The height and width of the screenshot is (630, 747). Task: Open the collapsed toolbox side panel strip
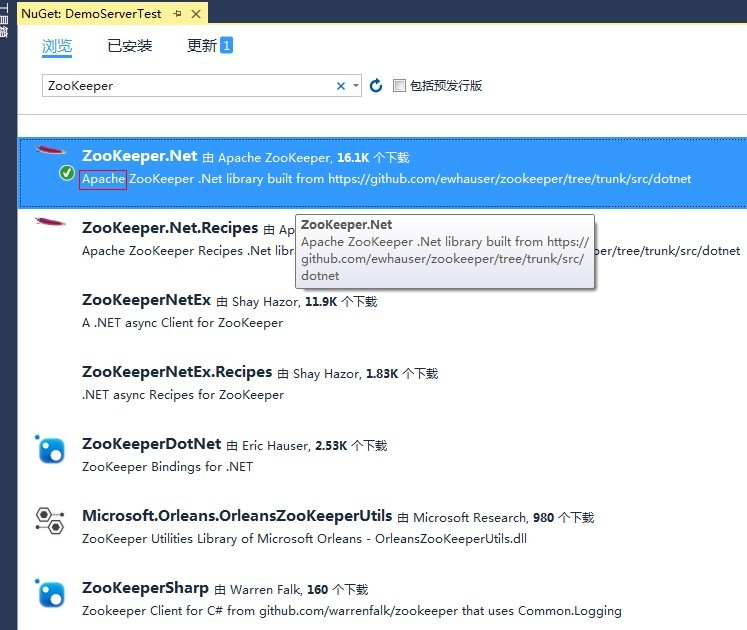[x=4, y=19]
